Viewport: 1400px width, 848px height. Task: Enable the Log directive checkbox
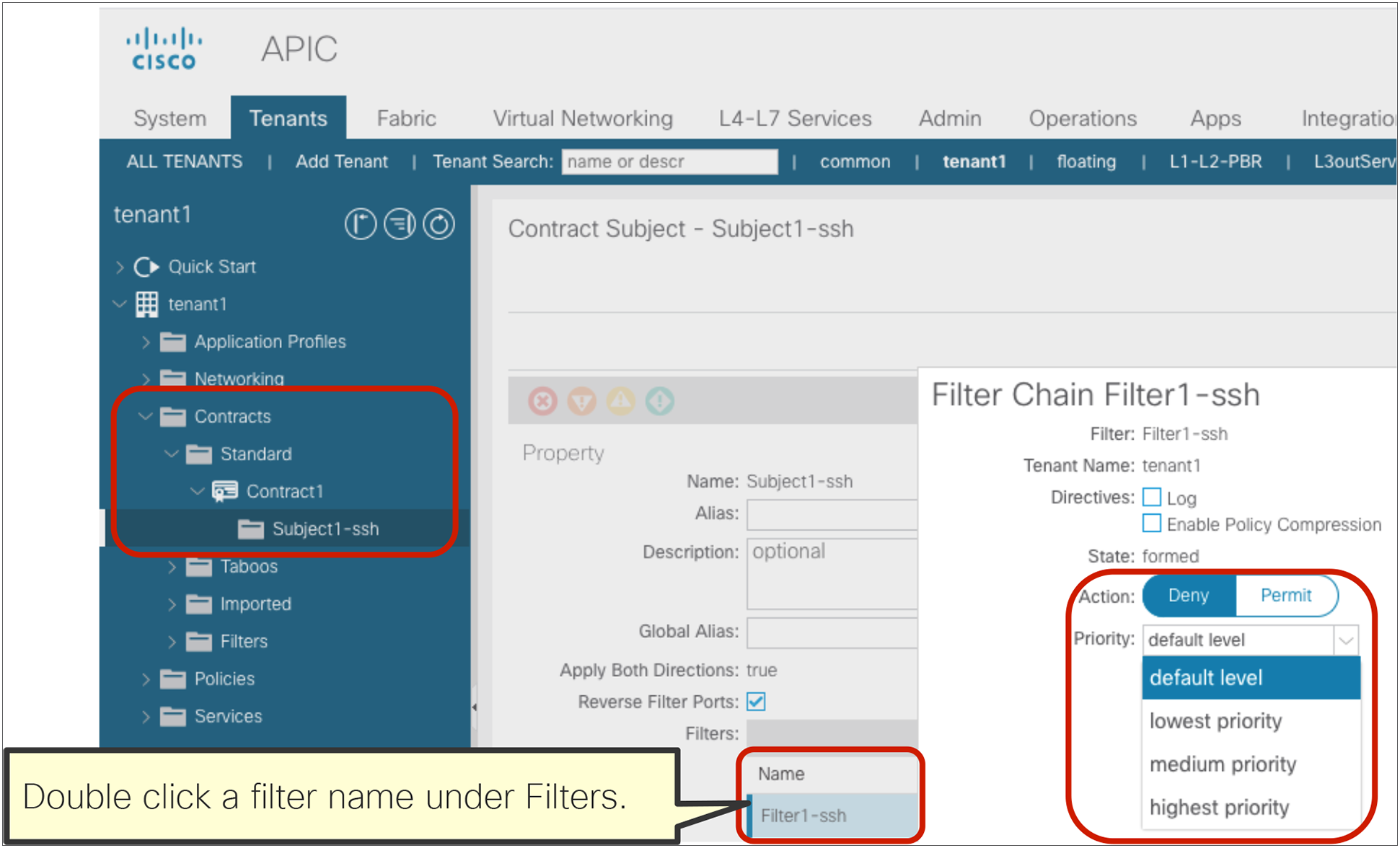tap(1152, 498)
